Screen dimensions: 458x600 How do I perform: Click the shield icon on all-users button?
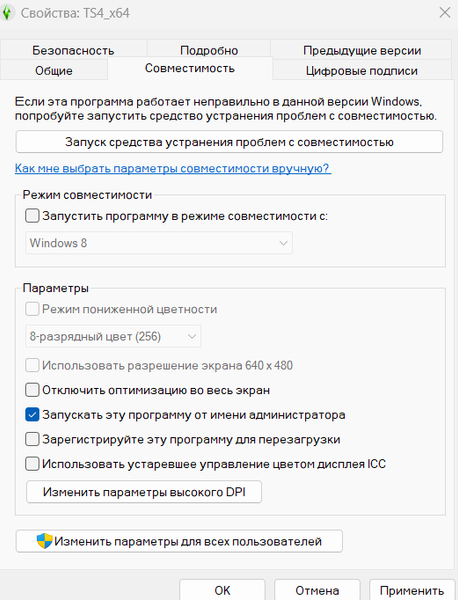point(44,541)
